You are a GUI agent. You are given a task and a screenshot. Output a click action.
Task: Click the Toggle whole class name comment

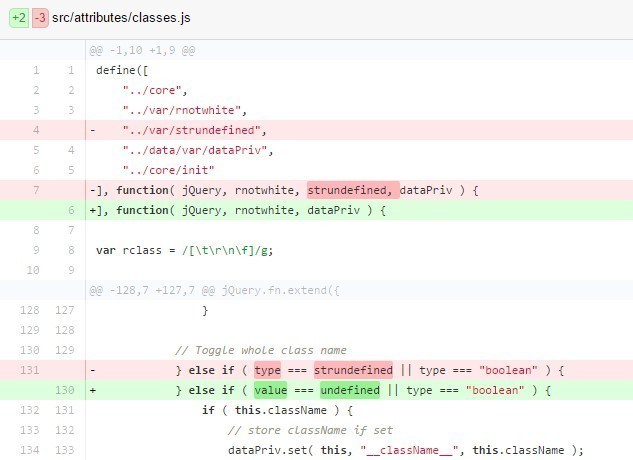tap(261, 350)
